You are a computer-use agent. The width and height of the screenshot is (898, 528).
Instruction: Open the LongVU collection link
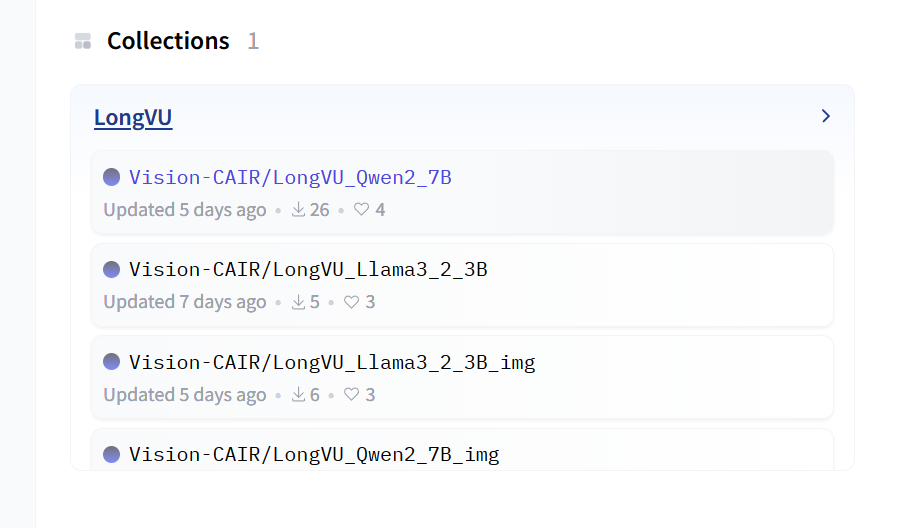(x=133, y=118)
